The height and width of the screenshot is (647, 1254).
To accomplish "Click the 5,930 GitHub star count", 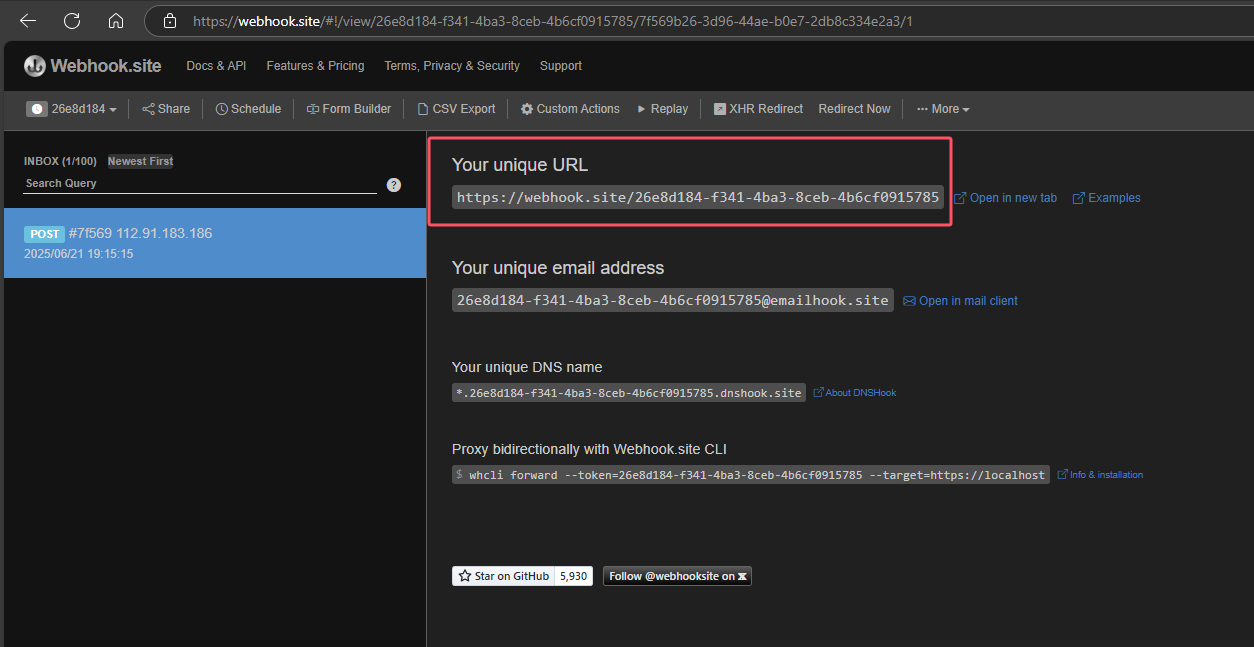I will point(574,576).
